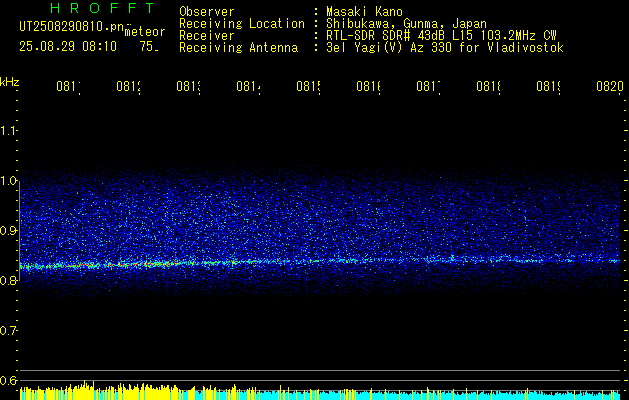Click the RTL-SDR receiver description line
The width and height of the screenshot is (629, 400).
click(441, 36)
